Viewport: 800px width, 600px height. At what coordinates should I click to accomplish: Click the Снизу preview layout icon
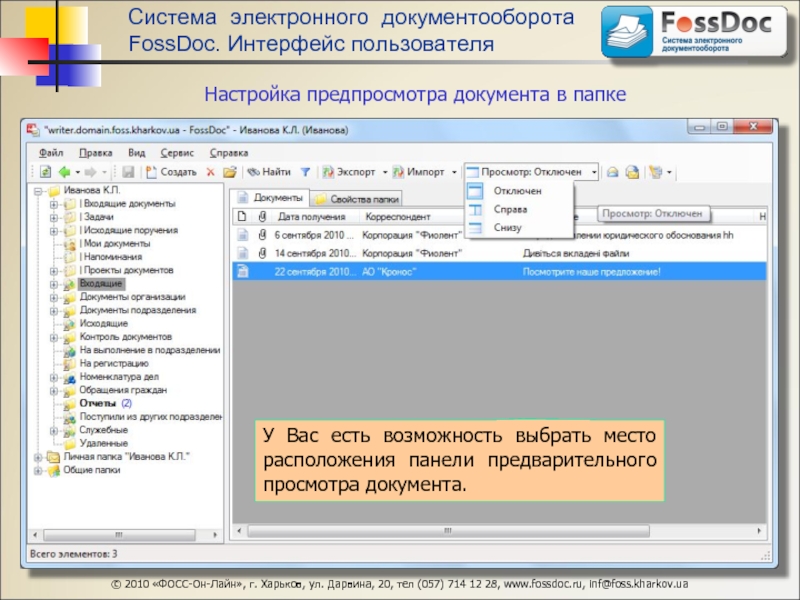point(475,228)
